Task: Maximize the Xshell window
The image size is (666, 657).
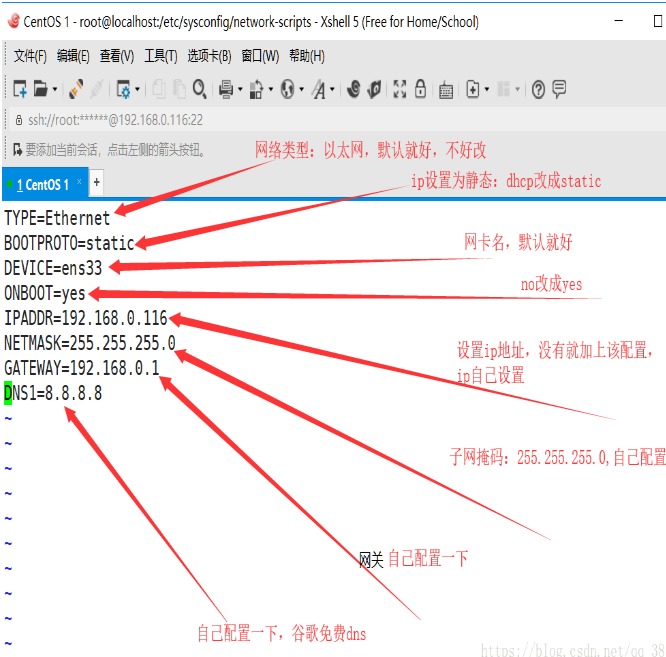Action: click(x=658, y=20)
